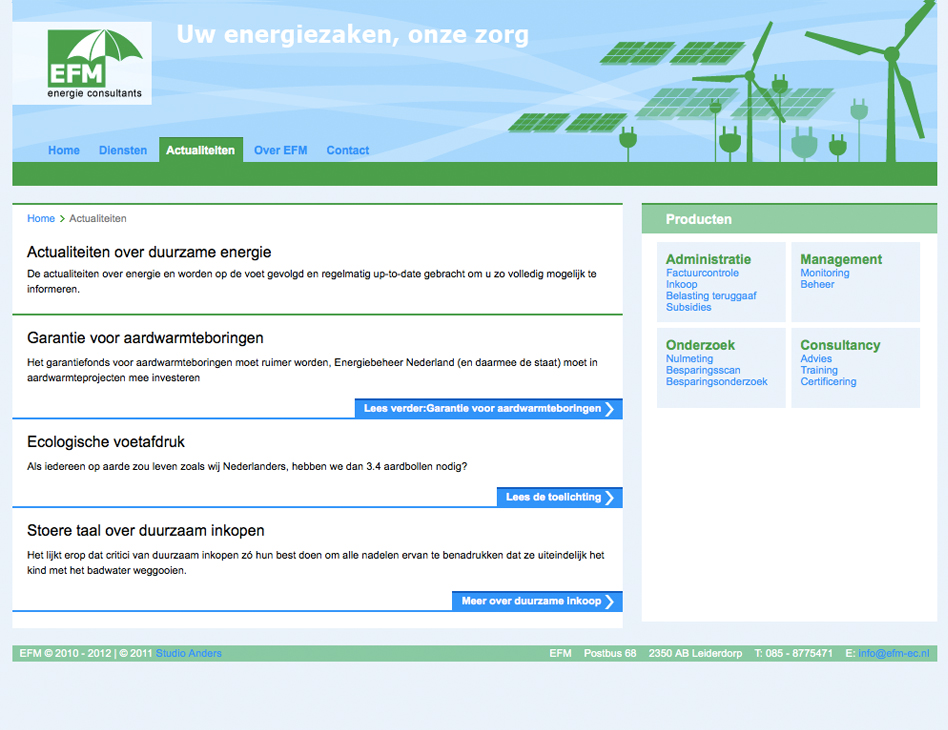Click the Uw energiezaken, onze zorg slogan

[x=352, y=34]
